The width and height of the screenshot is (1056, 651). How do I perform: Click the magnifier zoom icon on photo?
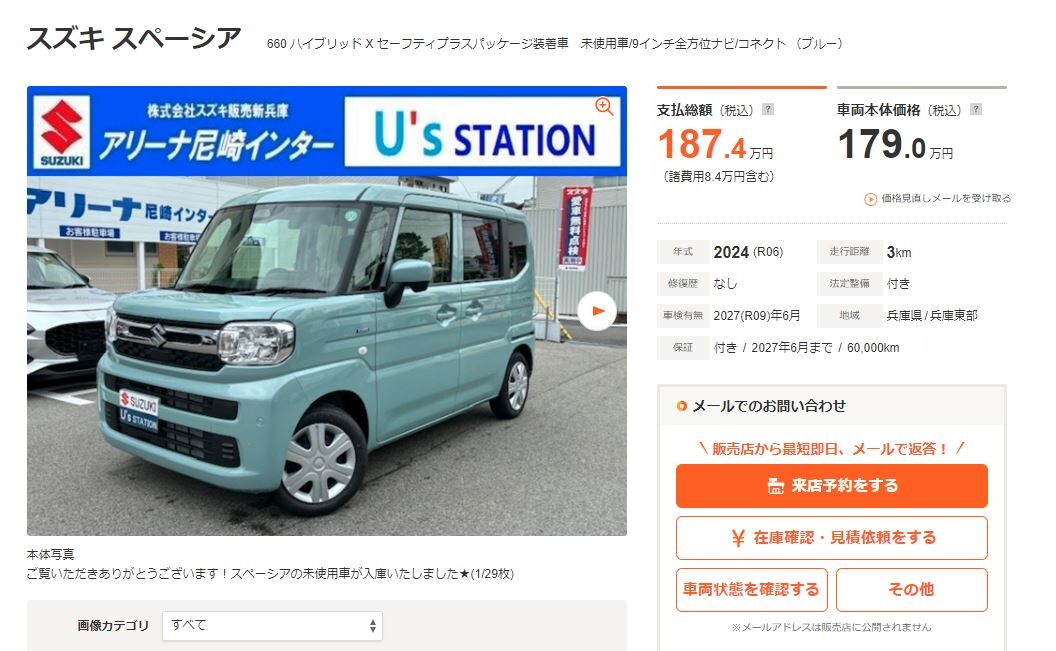pos(604,106)
